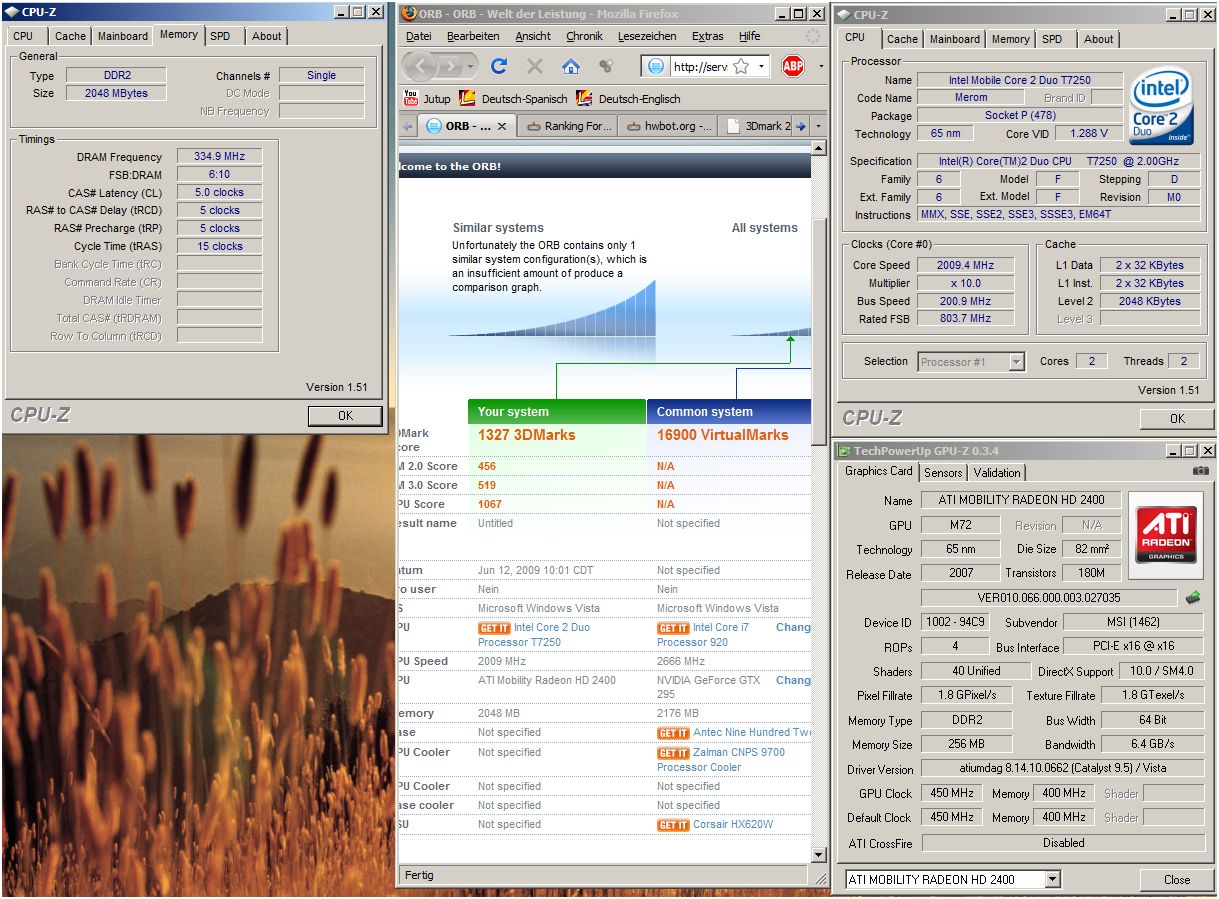The height and width of the screenshot is (899, 1219).
Task: Open the Lesezeichen menu
Action: click(x=647, y=36)
